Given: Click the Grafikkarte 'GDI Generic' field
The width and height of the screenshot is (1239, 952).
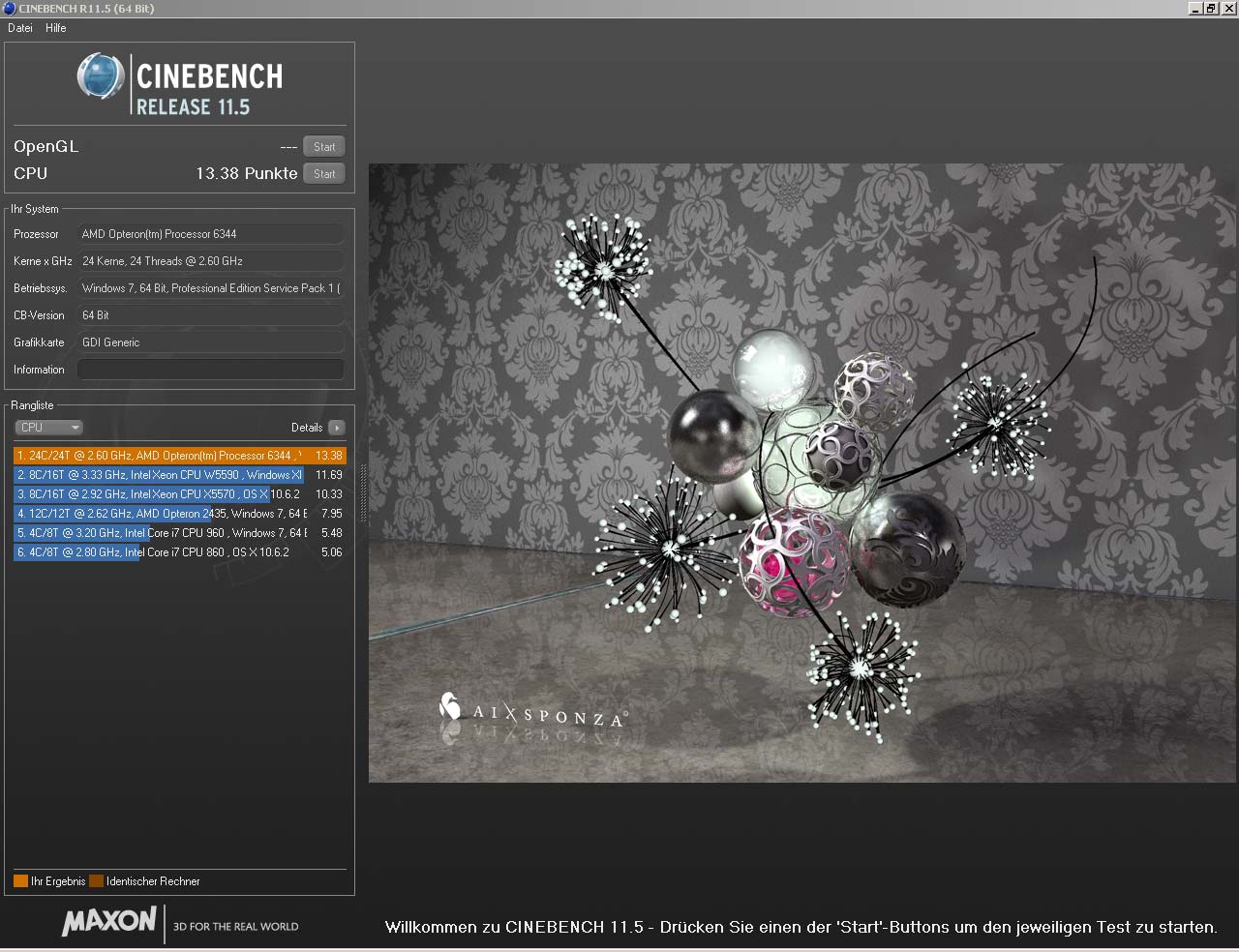Looking at the screenshot, I should pyautogui.click(x=210, y=342).
